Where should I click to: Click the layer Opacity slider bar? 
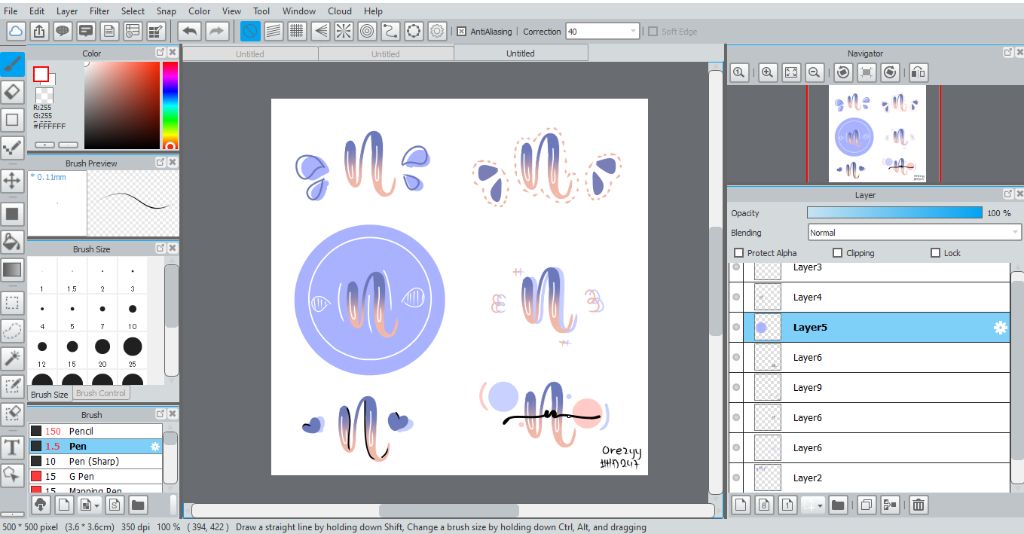[x=894, y=213]
